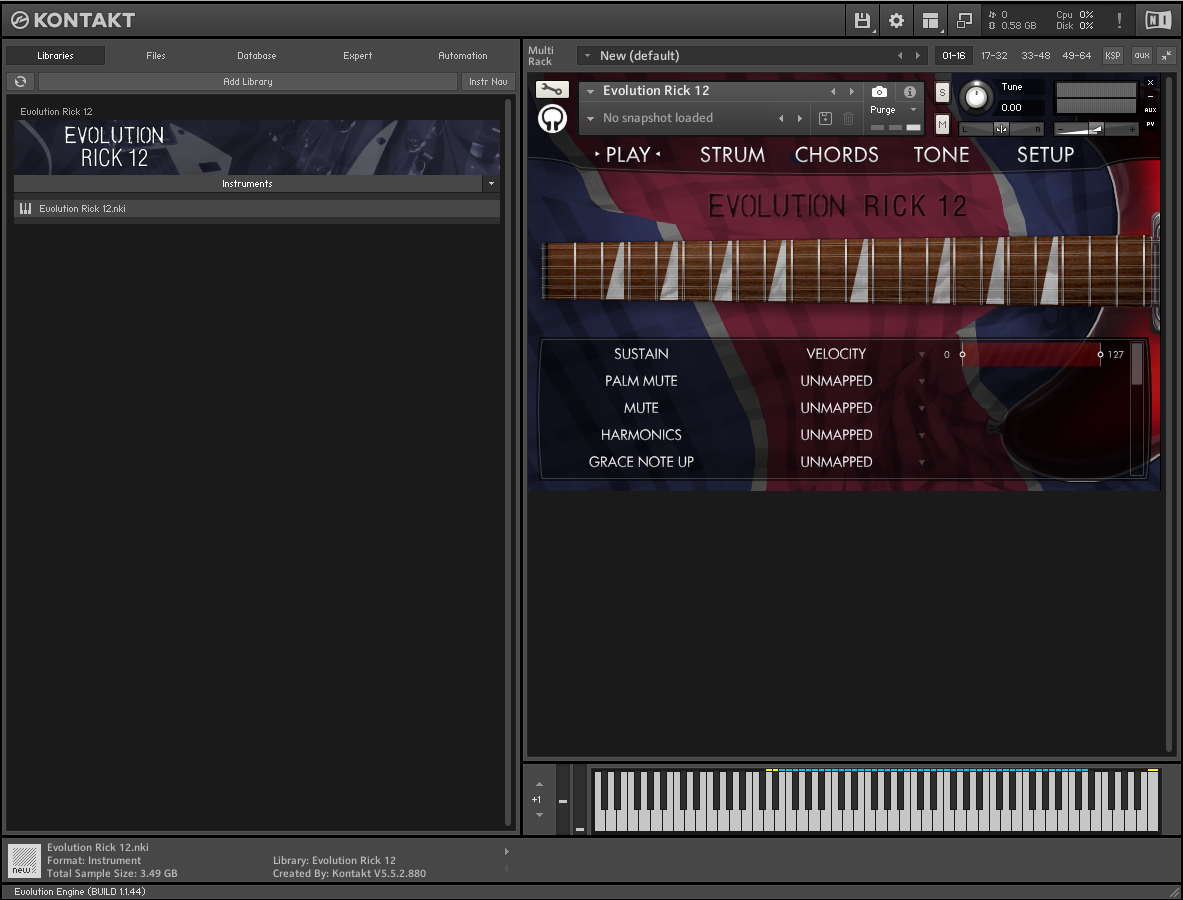
Task: Refresh the libraries list
Action: (x=20, y=81)
